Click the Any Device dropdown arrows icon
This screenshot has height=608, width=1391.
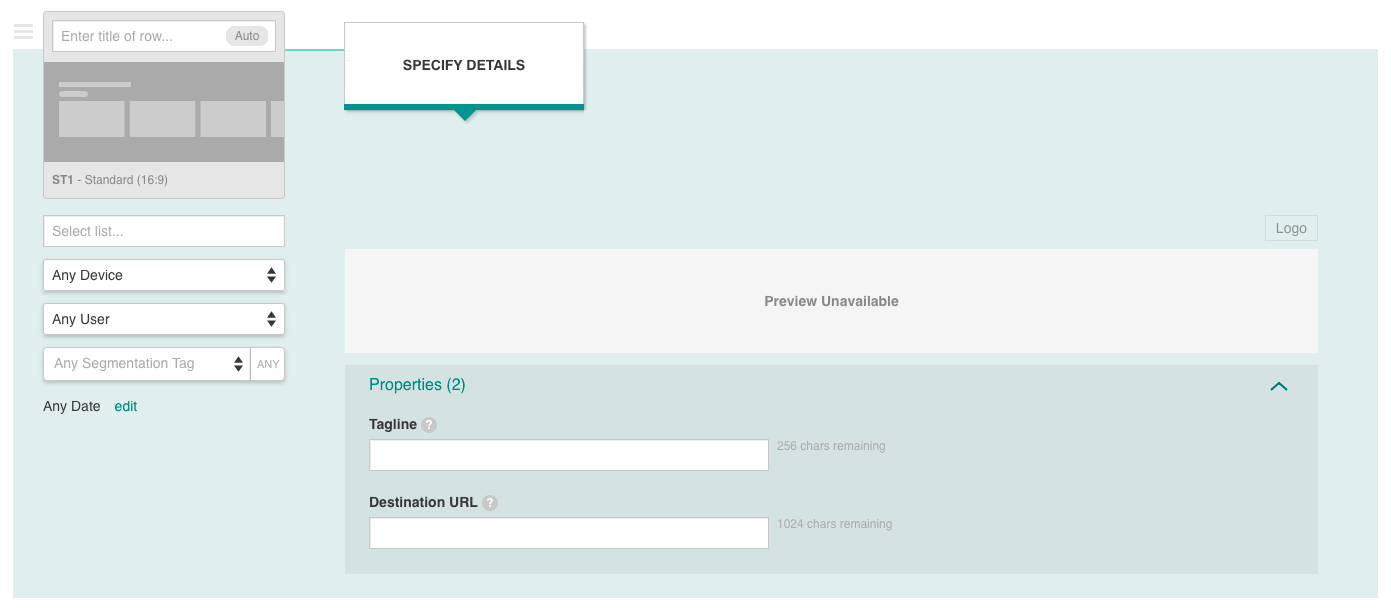coord(271,275)
